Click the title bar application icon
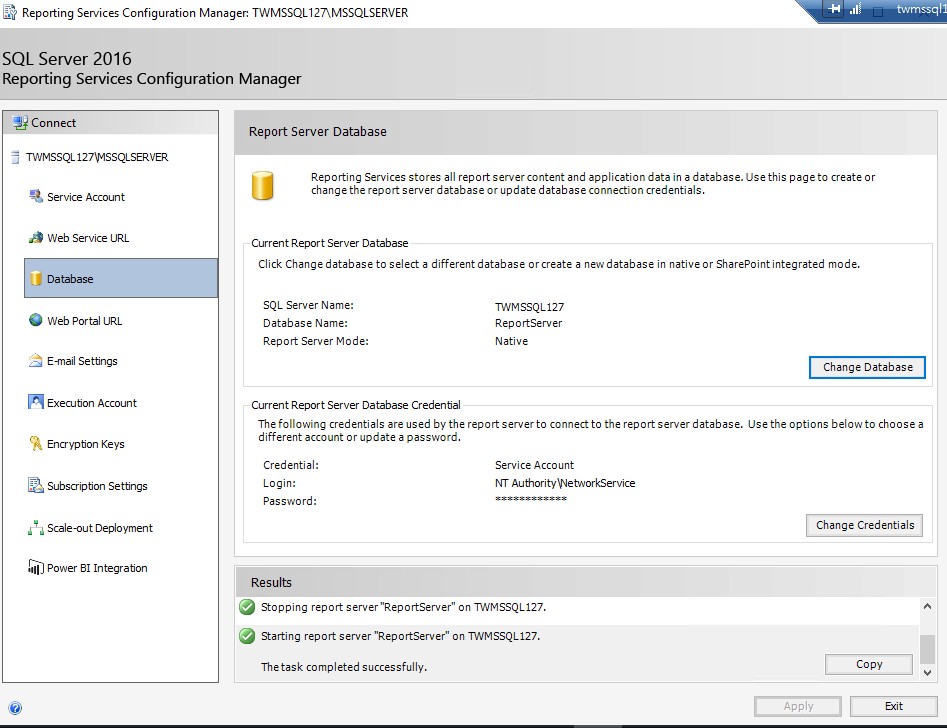 [x=10, y=12]
